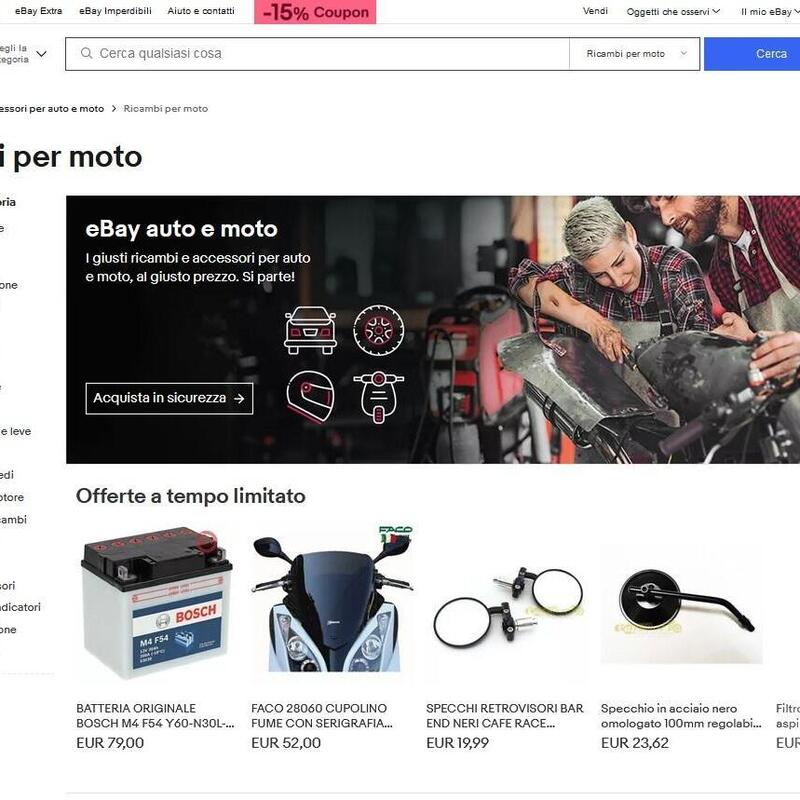Click the wheel tire icon in banner
This screenshot has height=800, width=800.
click(x=379, y=330)
